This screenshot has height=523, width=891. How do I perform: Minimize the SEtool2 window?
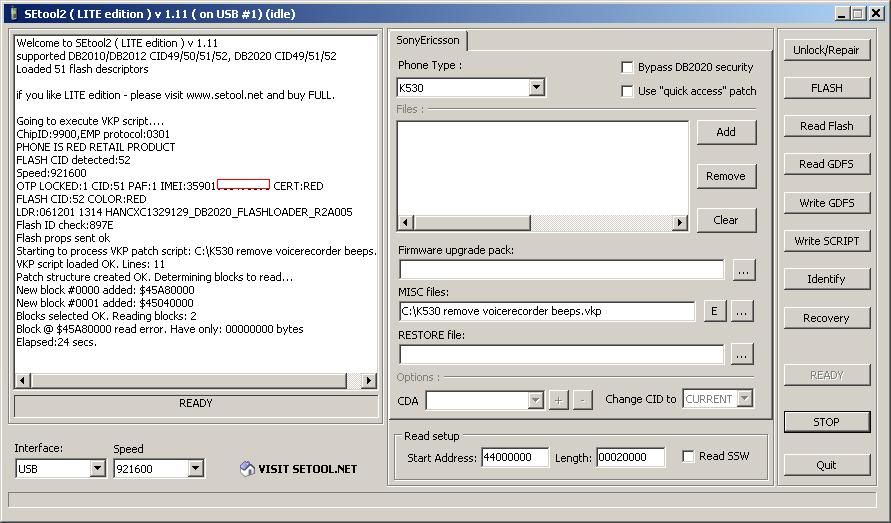tap(842, 14)
